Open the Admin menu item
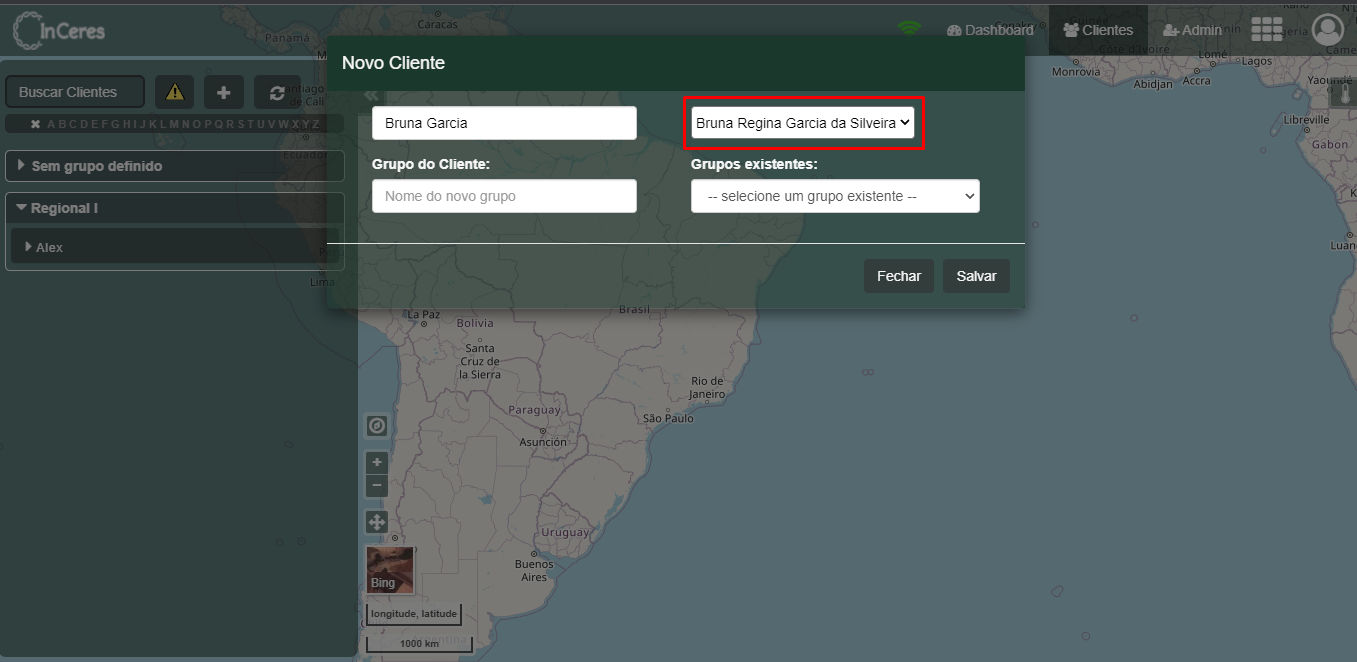The width and height of the screenshot is (1357, 662). 1192,30
